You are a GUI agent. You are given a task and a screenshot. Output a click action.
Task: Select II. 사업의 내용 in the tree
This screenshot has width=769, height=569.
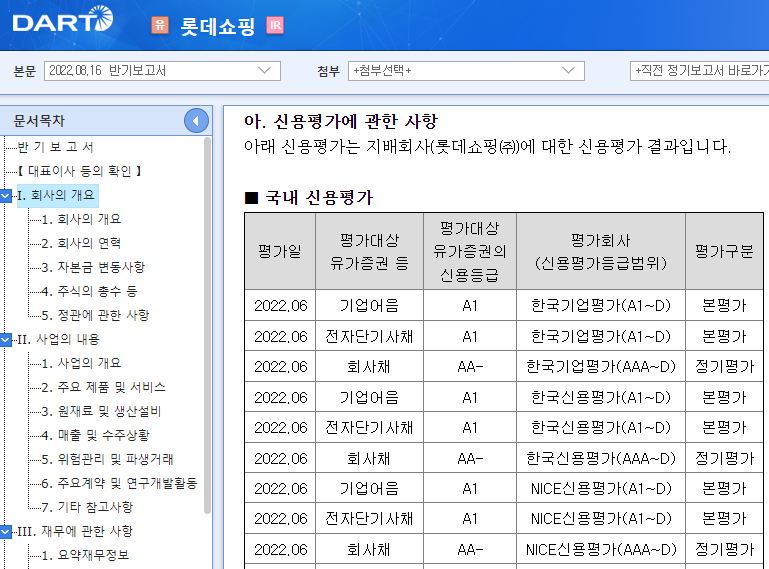(x=58, y=339)
